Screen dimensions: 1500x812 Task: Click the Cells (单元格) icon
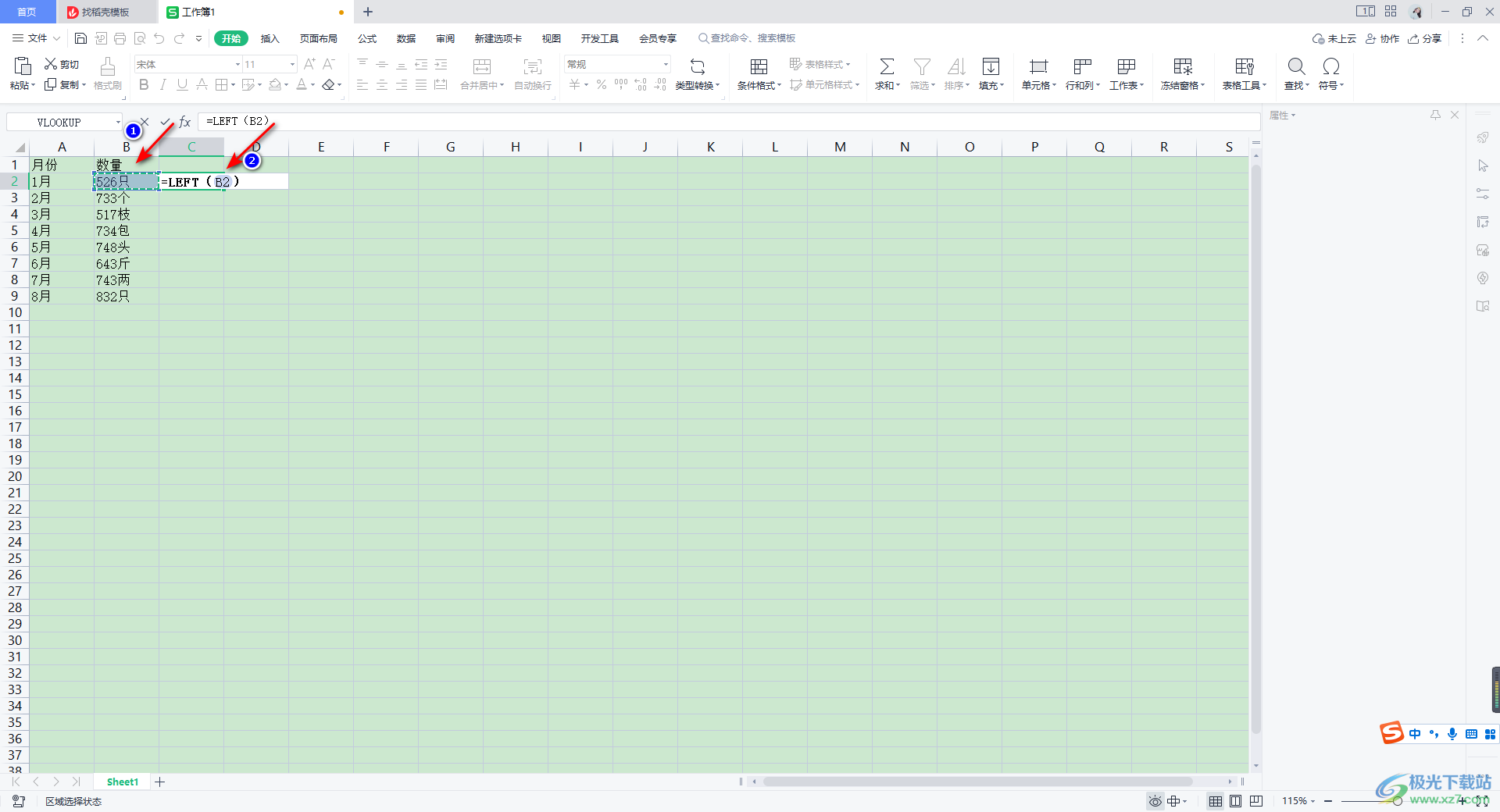pyautogui.click(x=1038, y=66)
